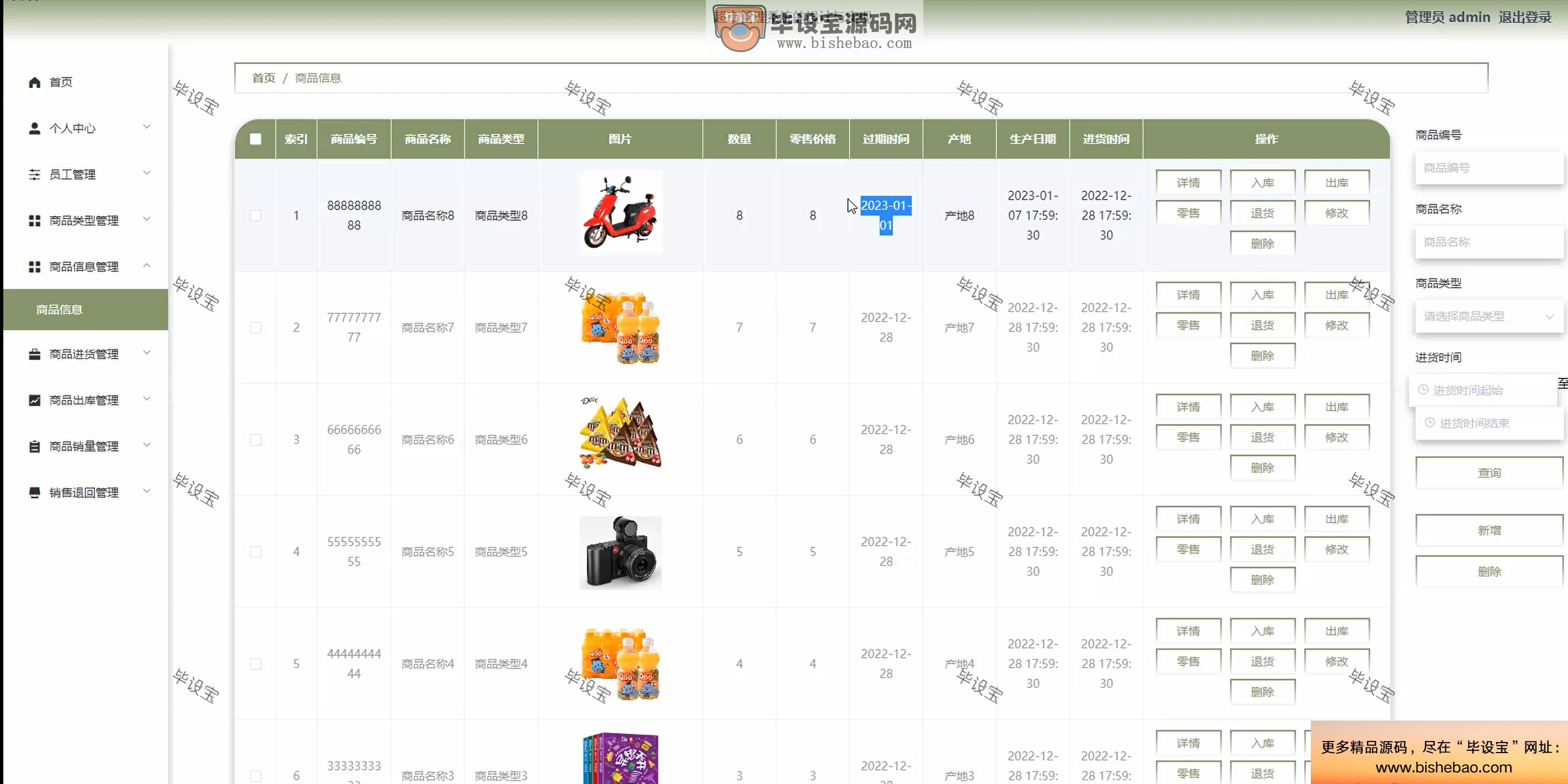
Task: Check the row 6 checkbox for 商品名称3
Action: coord(256,776)
